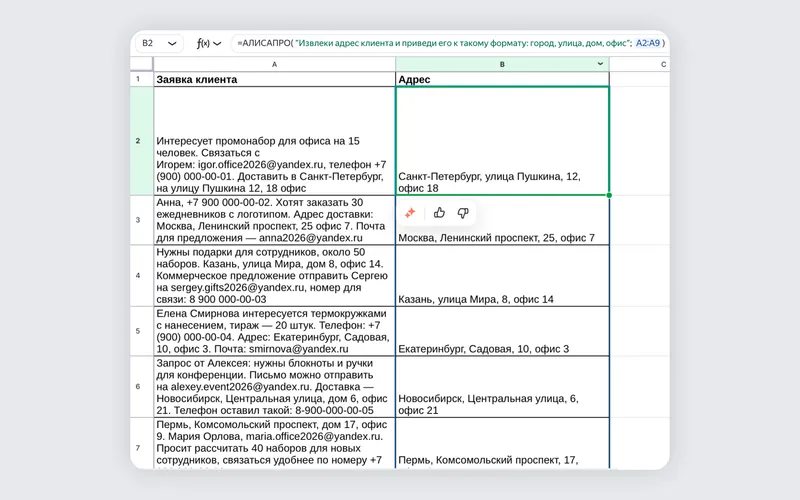Click the fill handle of cell B2
This screenshot has height=500, width=800.
click(x=609, y=195)
